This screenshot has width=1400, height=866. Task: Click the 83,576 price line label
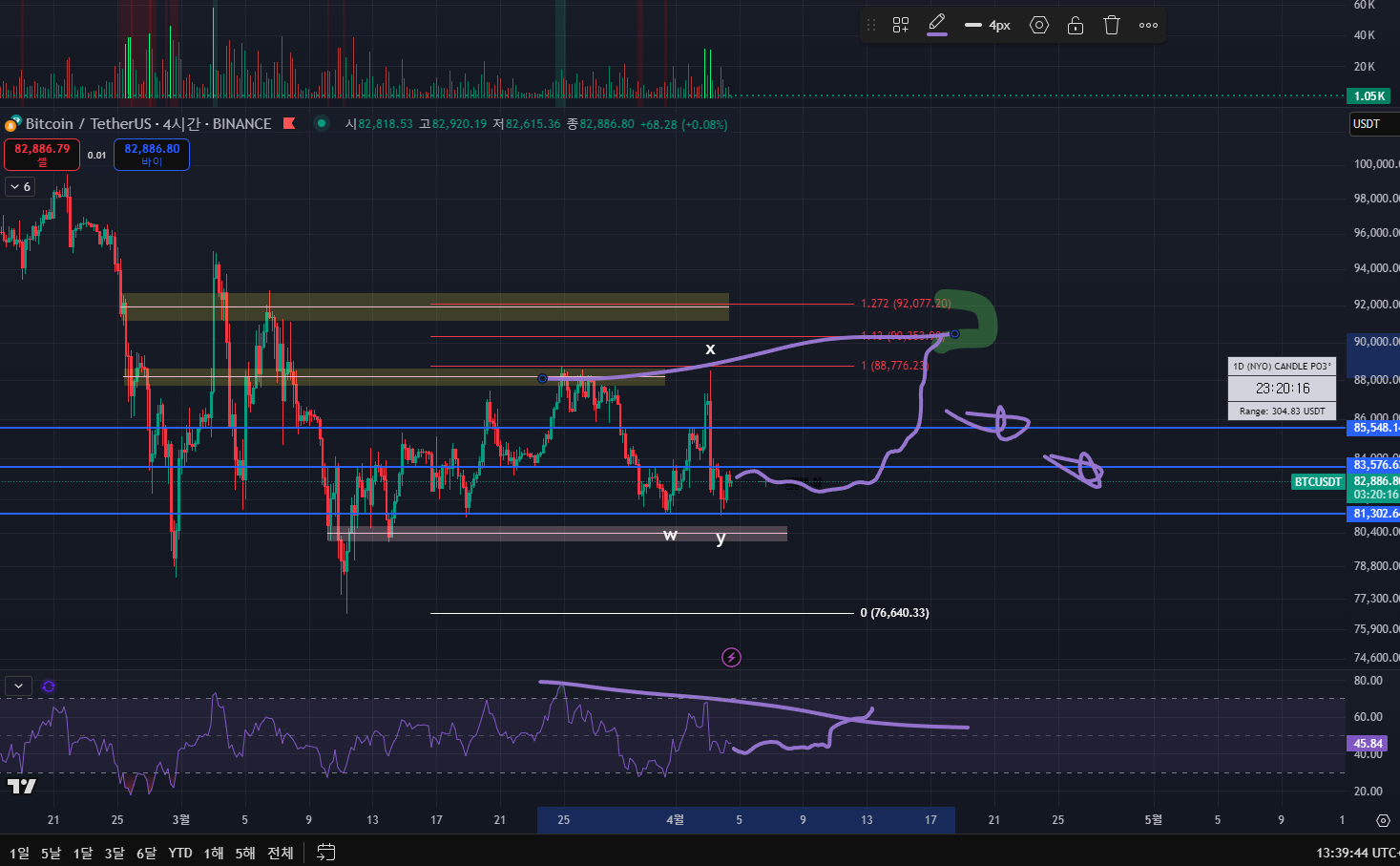pyautogui.click(x=1373, y=465)
